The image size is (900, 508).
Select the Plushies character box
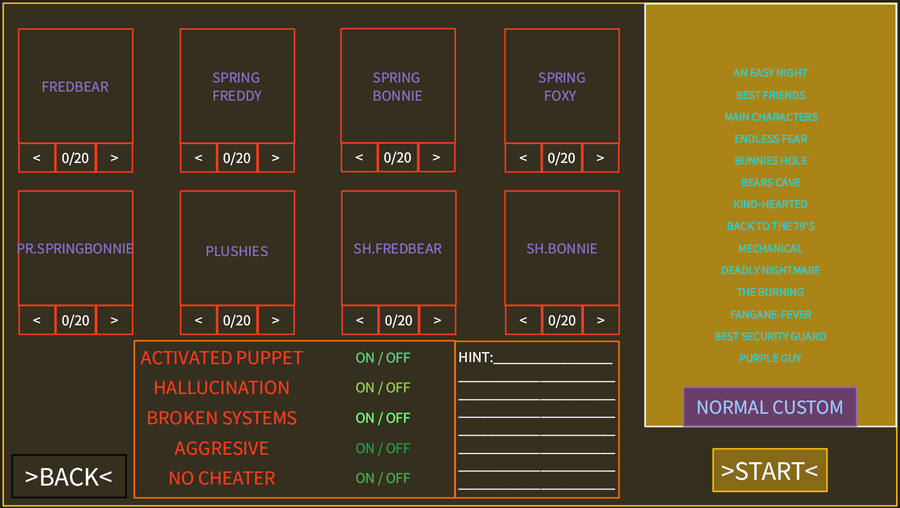(x=237, y=248)
